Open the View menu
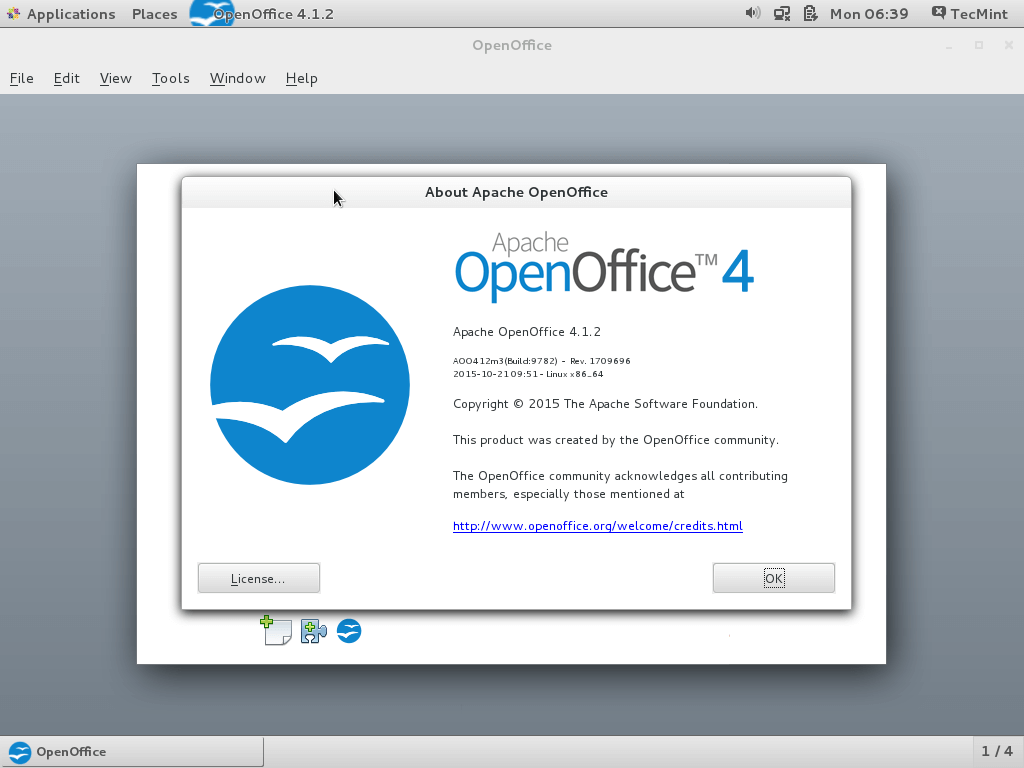The width and height of the screenshot is (1024, 768). [x=115, y=78]
